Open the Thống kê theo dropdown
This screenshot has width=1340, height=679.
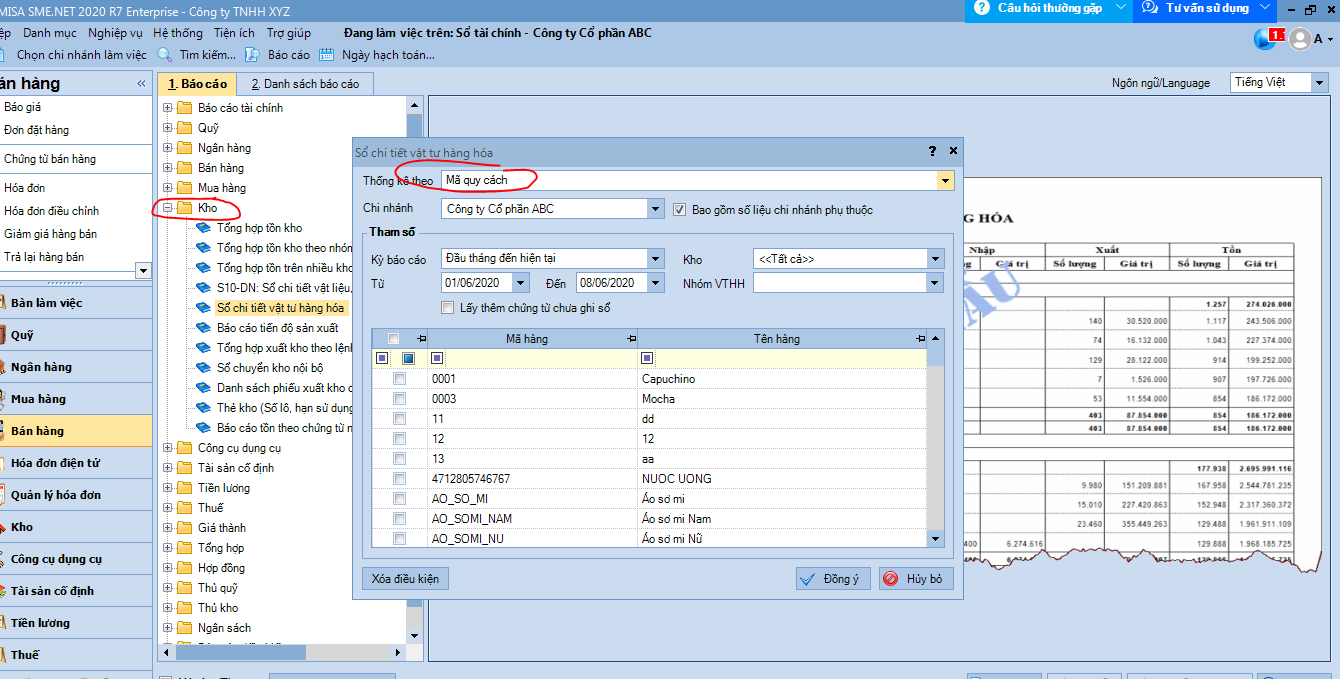944,181
